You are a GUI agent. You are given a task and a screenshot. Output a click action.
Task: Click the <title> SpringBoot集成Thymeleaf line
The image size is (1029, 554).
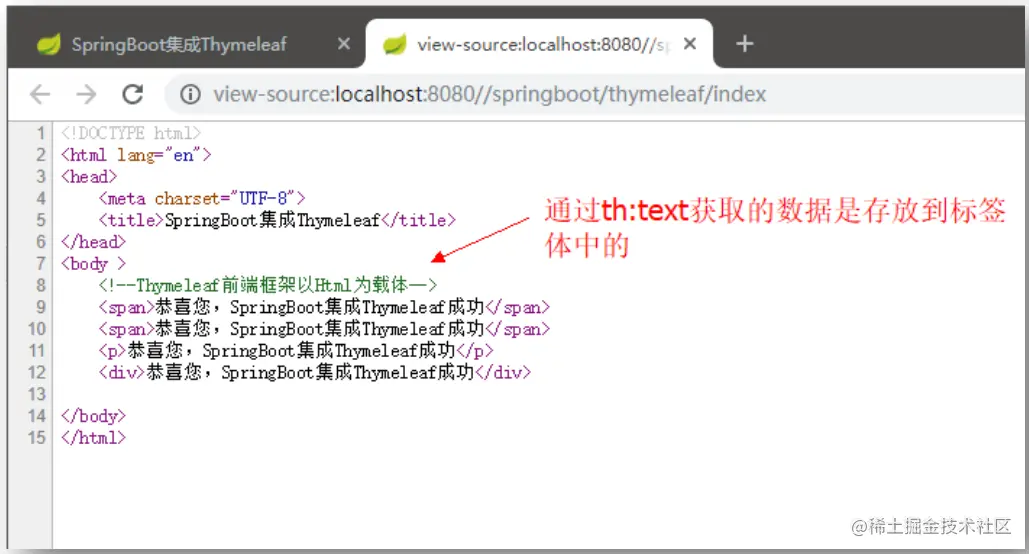pyautogui.click(x=277, y=220)
